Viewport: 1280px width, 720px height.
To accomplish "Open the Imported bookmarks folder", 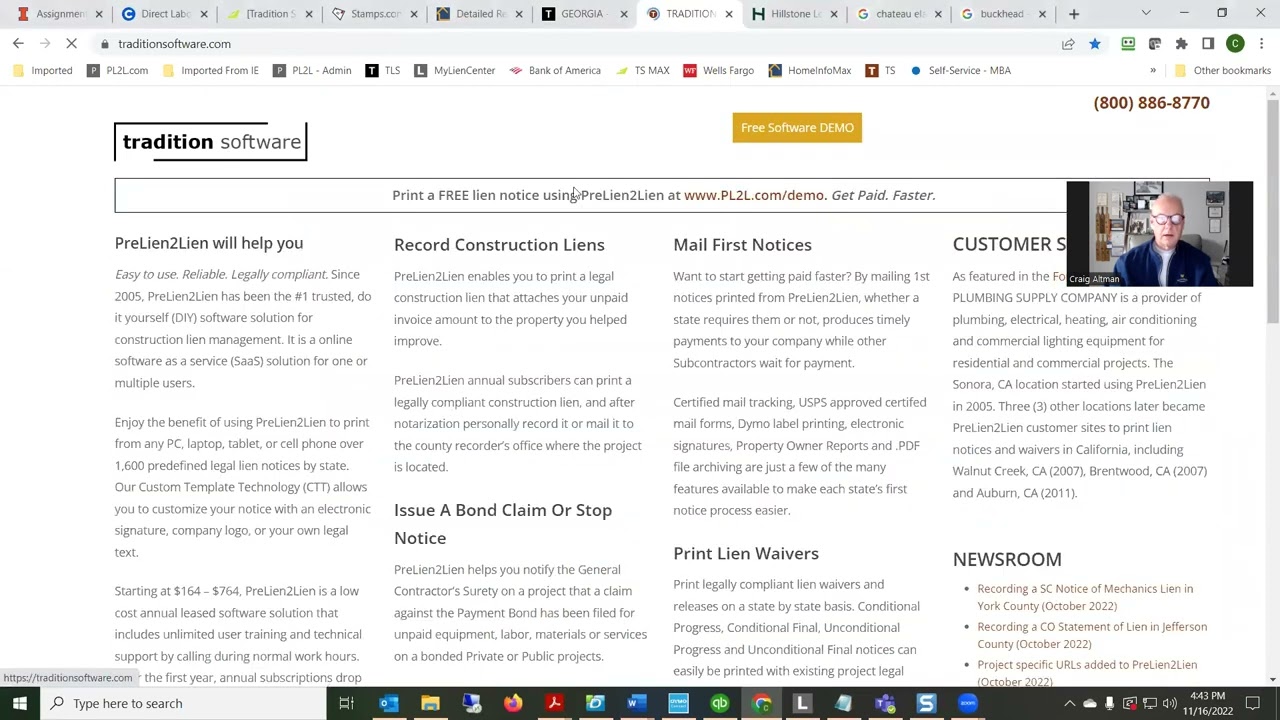I will [x=43, y=71].
